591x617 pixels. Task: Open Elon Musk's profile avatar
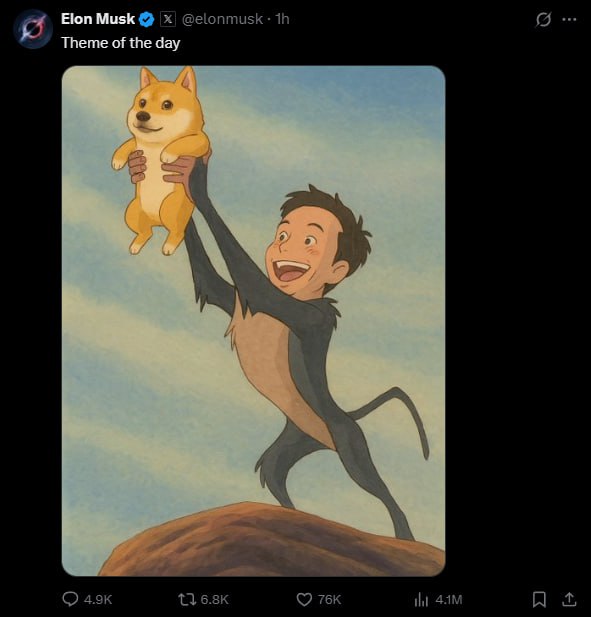[x=33, y=29]
